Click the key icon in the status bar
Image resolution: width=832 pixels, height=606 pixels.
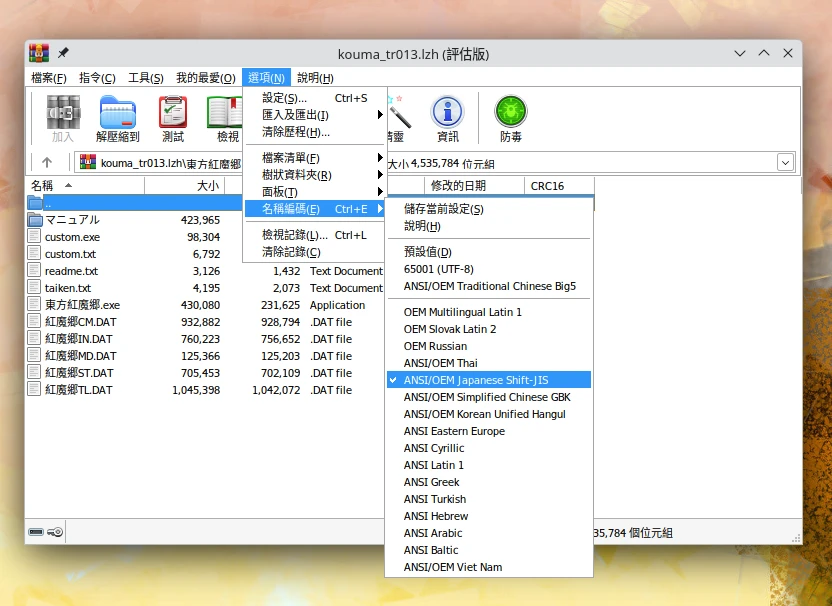[x=55, y=533]
